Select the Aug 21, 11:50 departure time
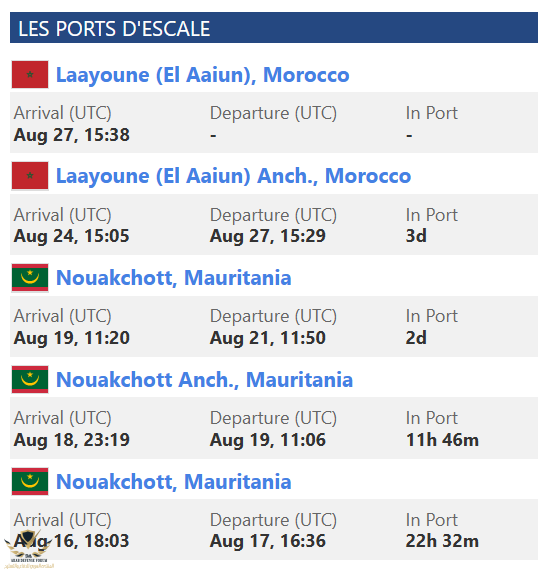Viewport: 548px width, 570px height. pyautogui.click(x=268, y=338)
